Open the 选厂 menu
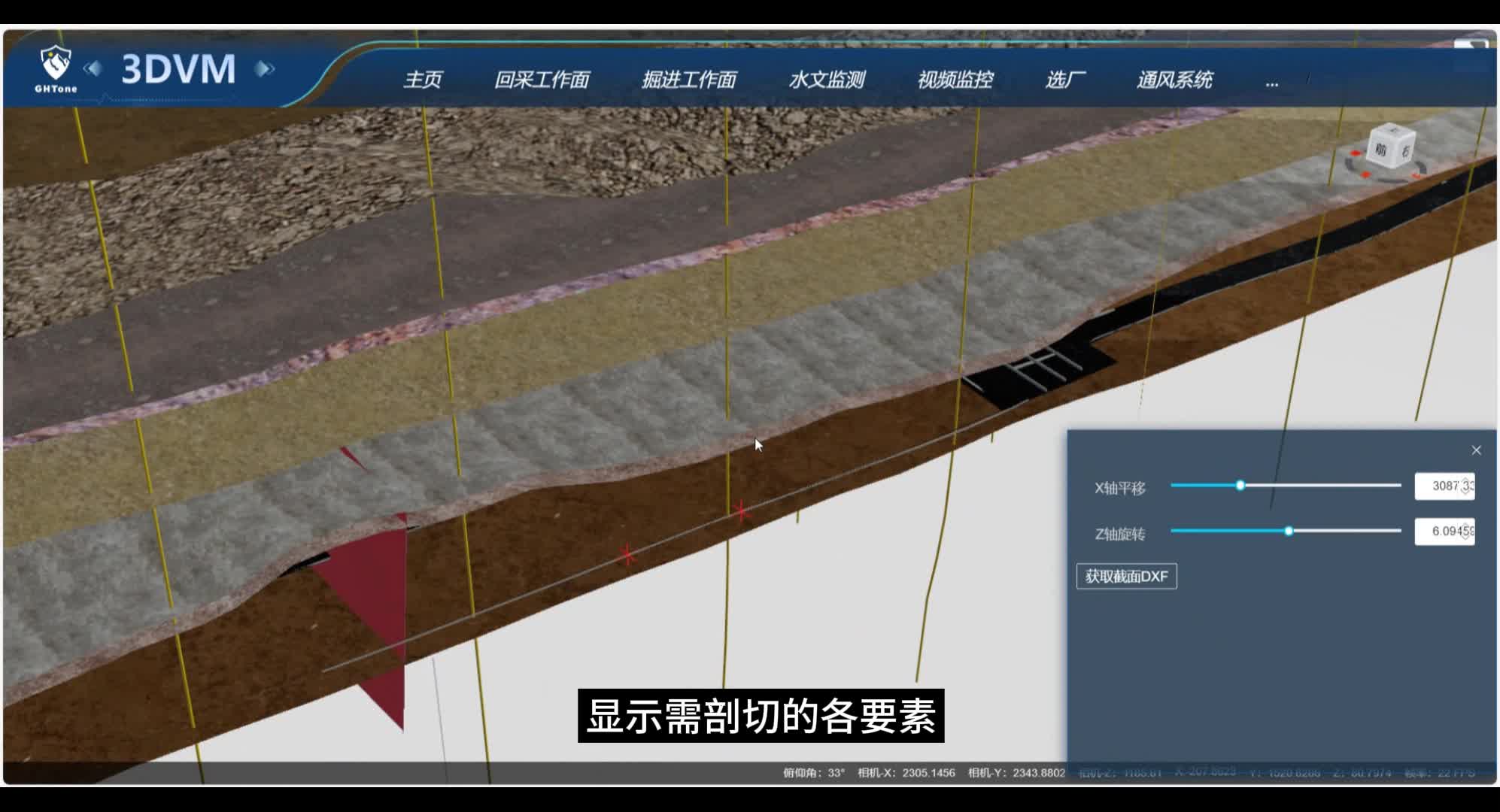 [1065, 80]
